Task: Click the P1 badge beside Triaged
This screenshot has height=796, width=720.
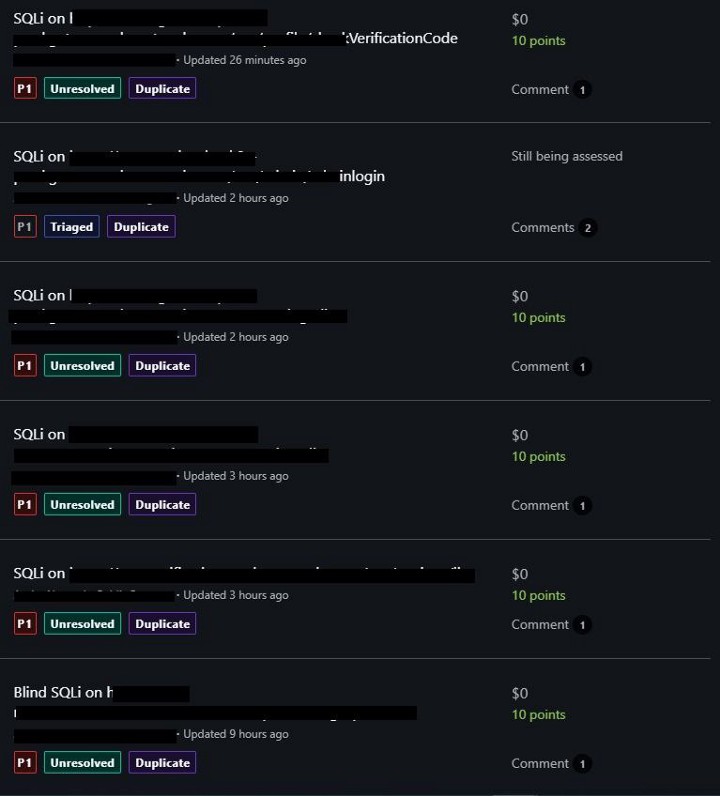Action: click(25, 227)
